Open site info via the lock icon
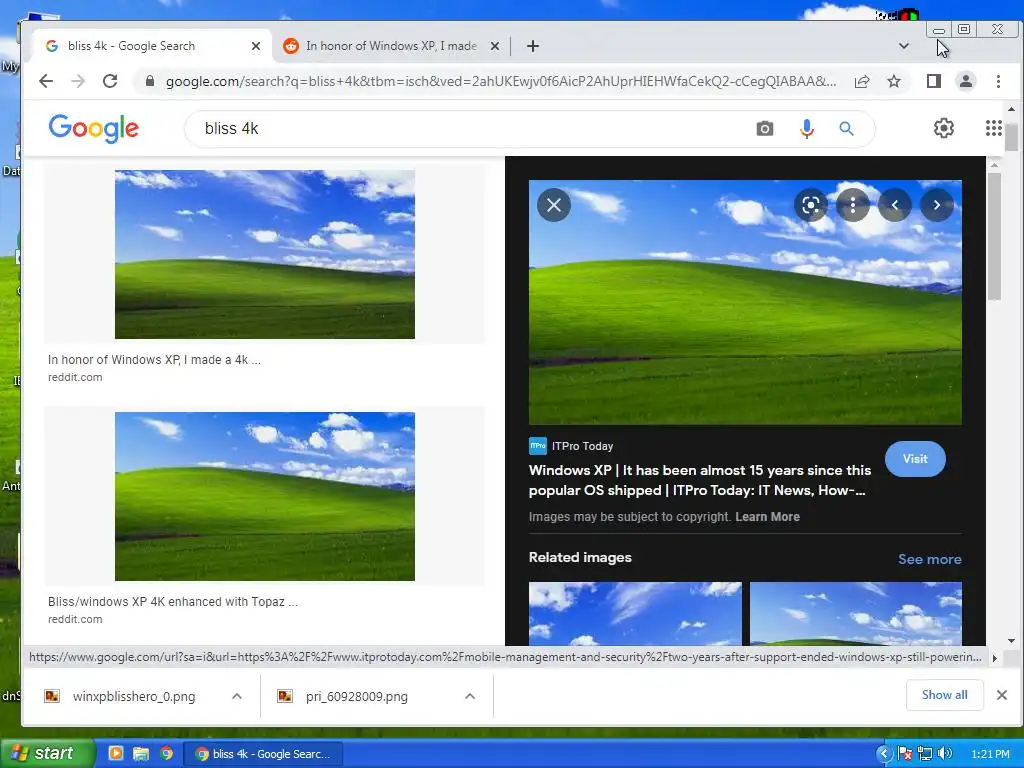The width and height of the screenshot is (1024, 768). click(x=150, y=81)
